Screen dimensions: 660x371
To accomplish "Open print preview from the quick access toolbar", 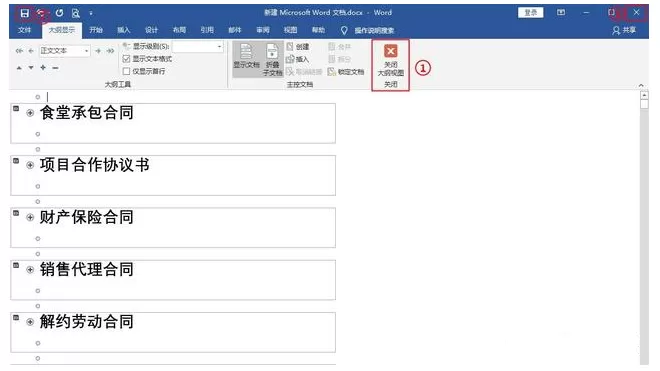I will click(x=76, y=13).
